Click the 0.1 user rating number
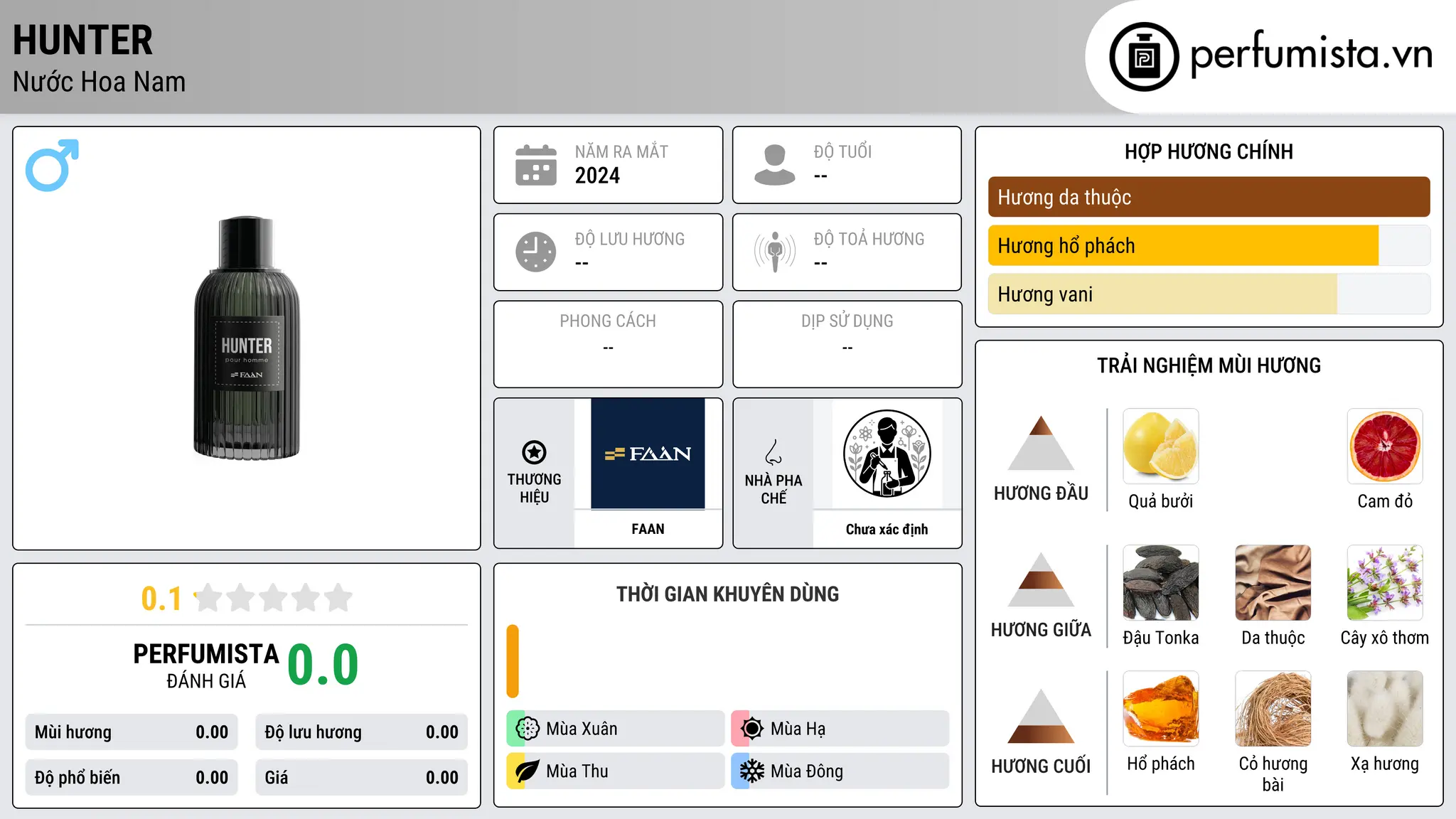Image resolution: width=1456 pixels, height=819 pixels. click(x=161, y=599)
